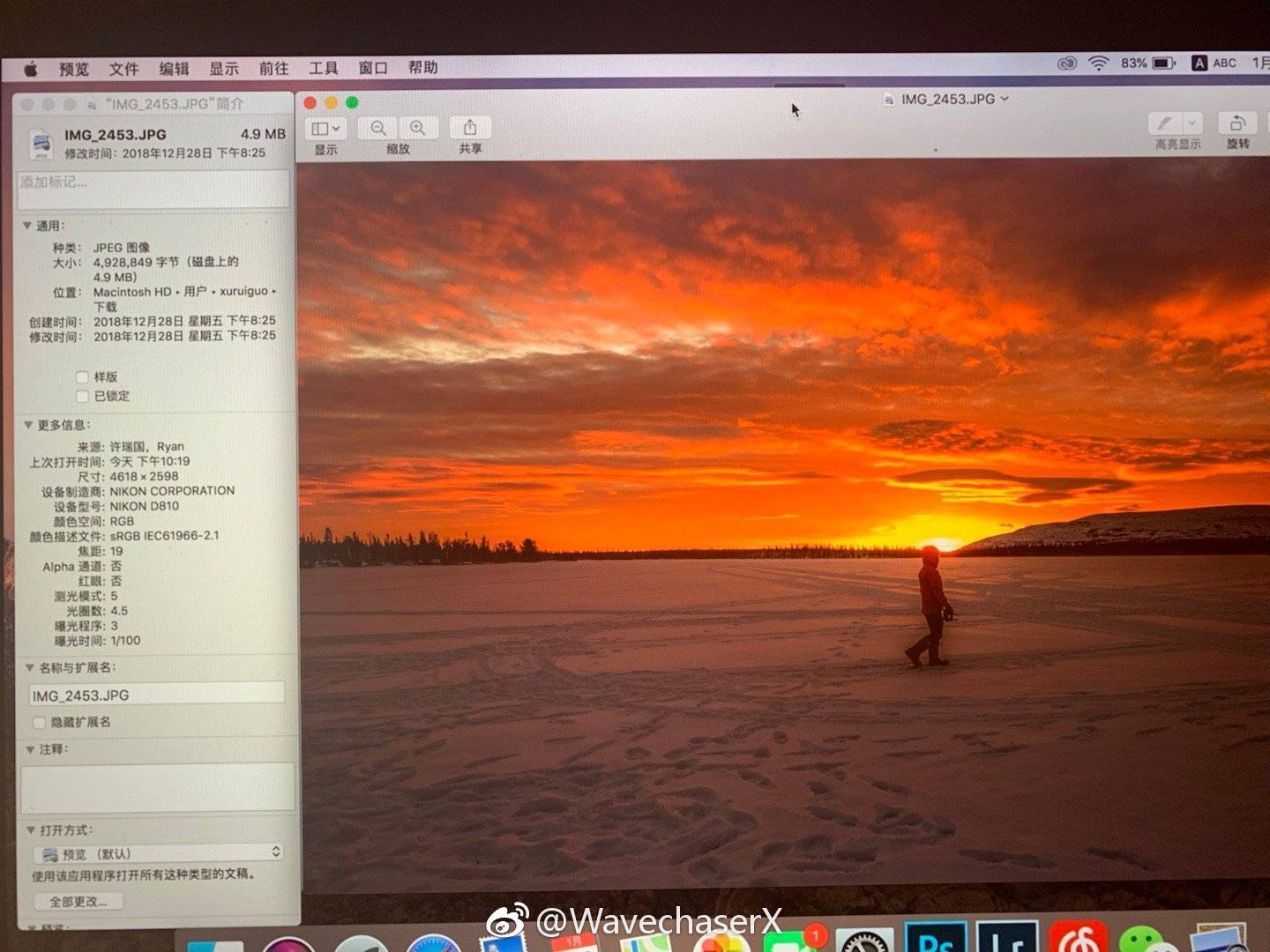Collapse the 更多信息 section triangle

(x=28, y=425)
